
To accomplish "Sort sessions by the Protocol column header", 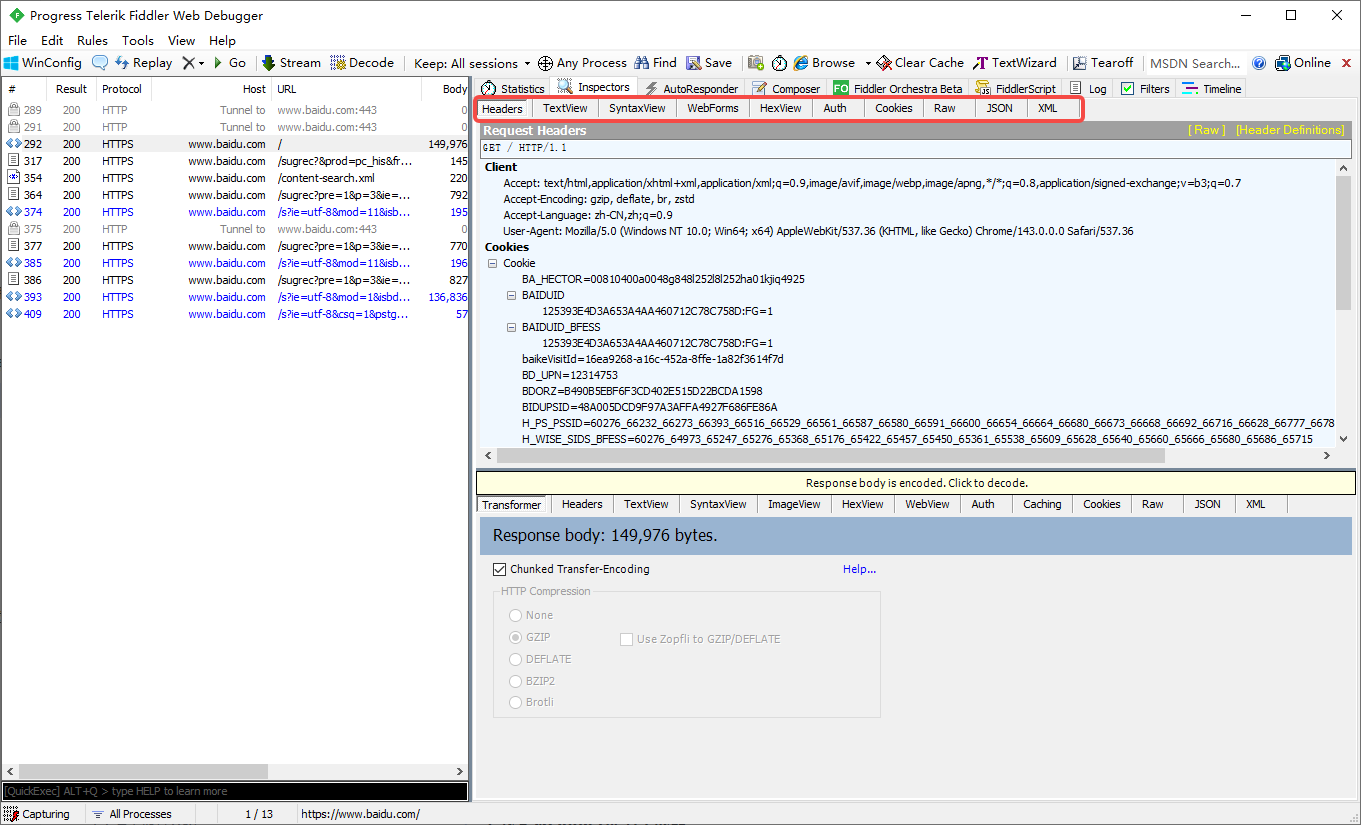I will pyautogui.click(x=122, y=89).
